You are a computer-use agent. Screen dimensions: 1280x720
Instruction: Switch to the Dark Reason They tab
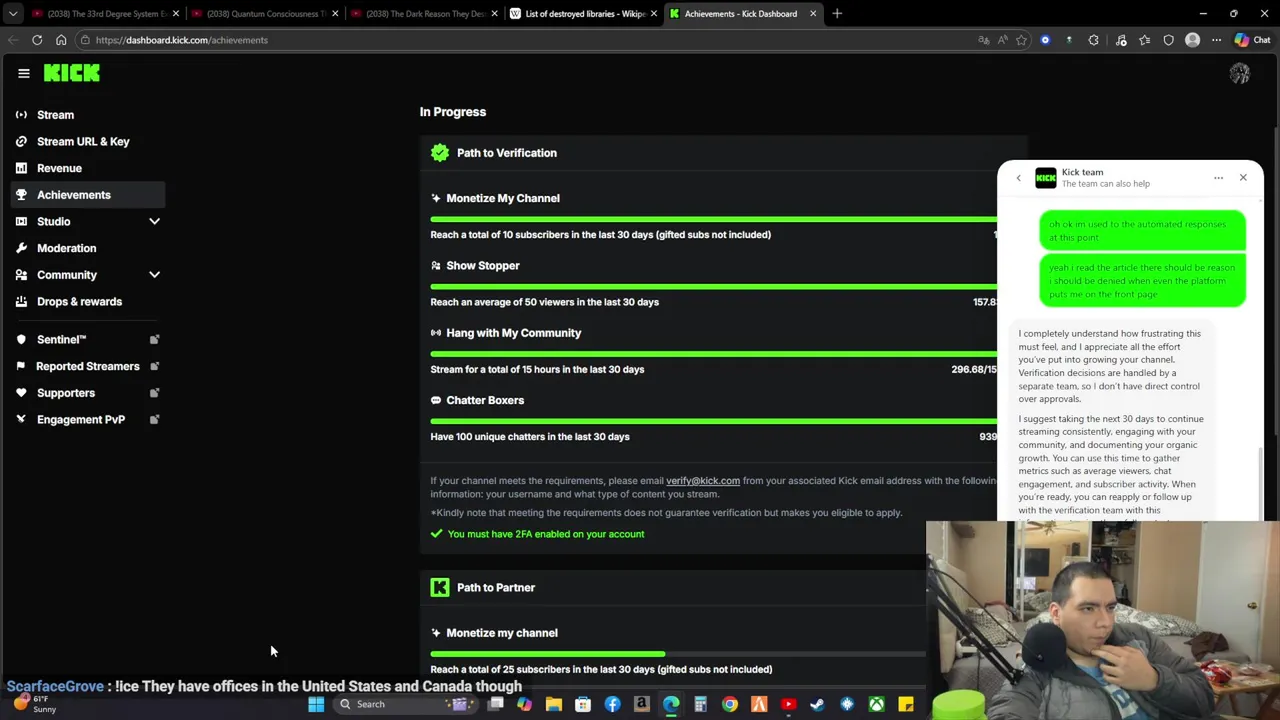(x=424, y=14)
